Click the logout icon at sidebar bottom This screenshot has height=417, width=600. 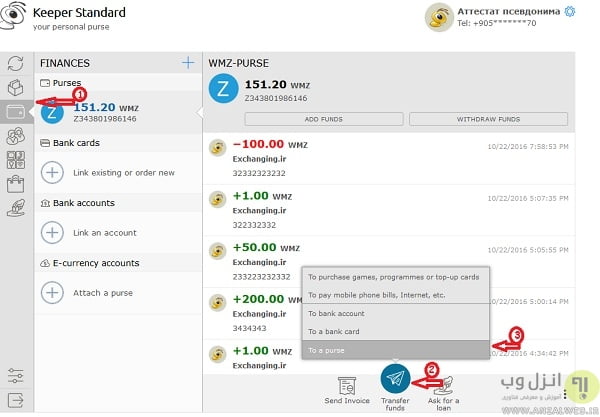point(15,400)
